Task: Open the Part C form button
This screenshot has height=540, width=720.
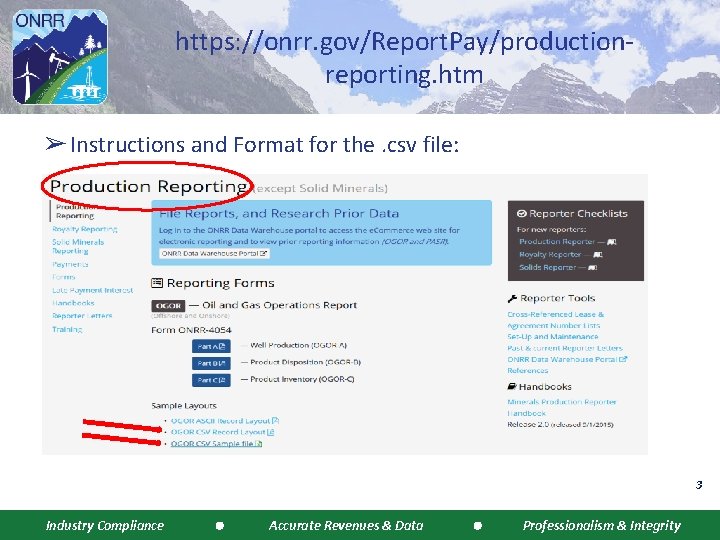Action: point(211,380)
